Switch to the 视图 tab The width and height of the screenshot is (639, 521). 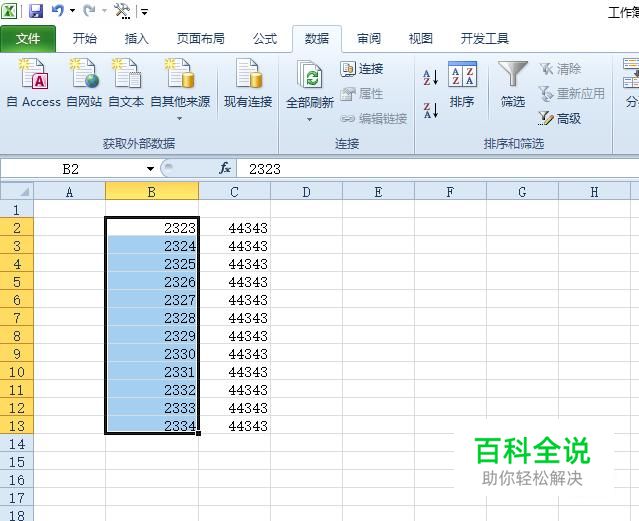coord(421,39)
